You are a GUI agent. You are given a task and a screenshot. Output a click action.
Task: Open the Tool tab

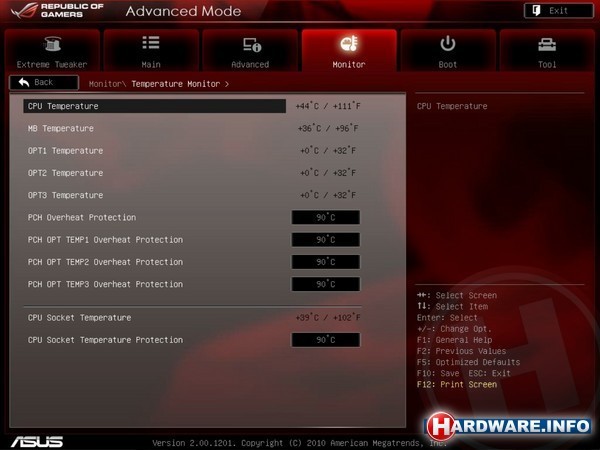547,50
